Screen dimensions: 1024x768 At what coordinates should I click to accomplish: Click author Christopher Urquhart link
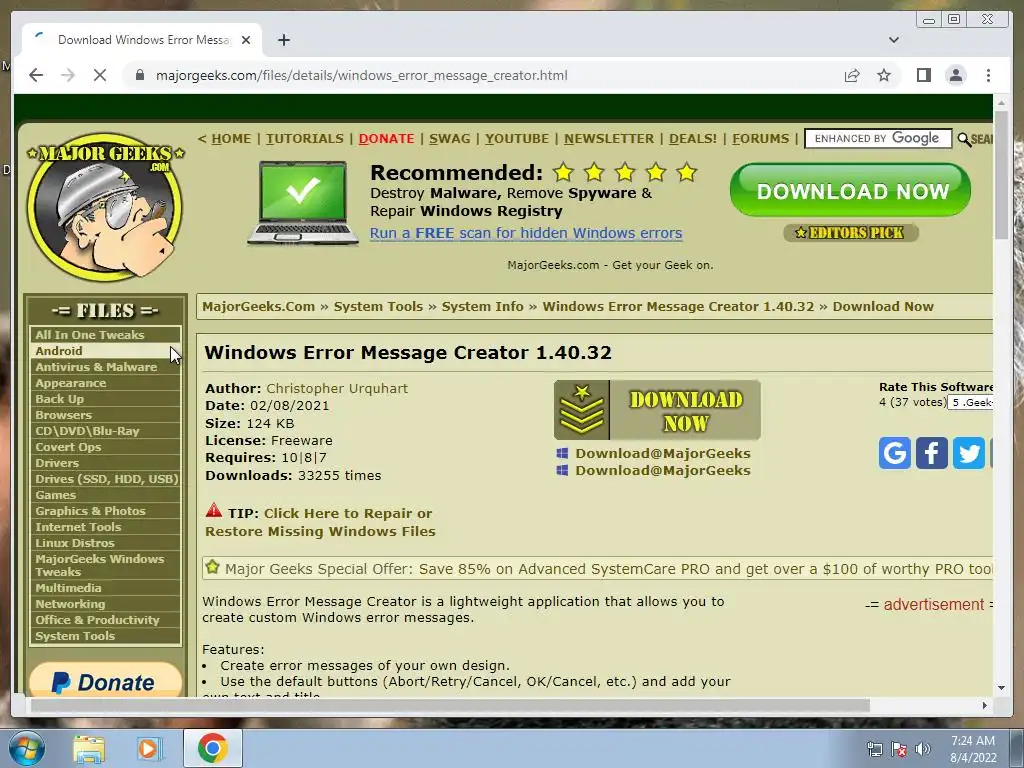pos(337,388)
